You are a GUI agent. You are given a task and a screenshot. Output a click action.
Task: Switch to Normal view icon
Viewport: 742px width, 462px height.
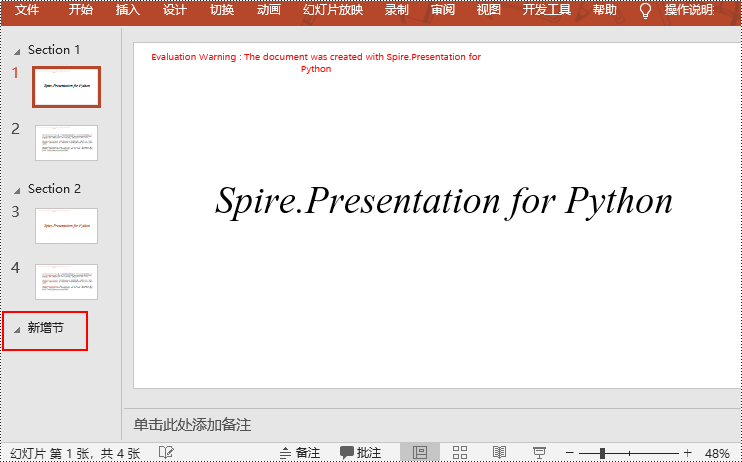point(420,453)
